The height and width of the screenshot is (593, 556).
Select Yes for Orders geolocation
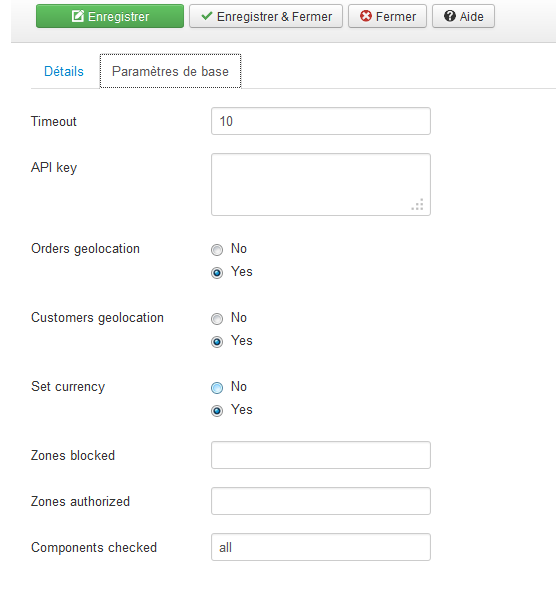tap(217, 273)
